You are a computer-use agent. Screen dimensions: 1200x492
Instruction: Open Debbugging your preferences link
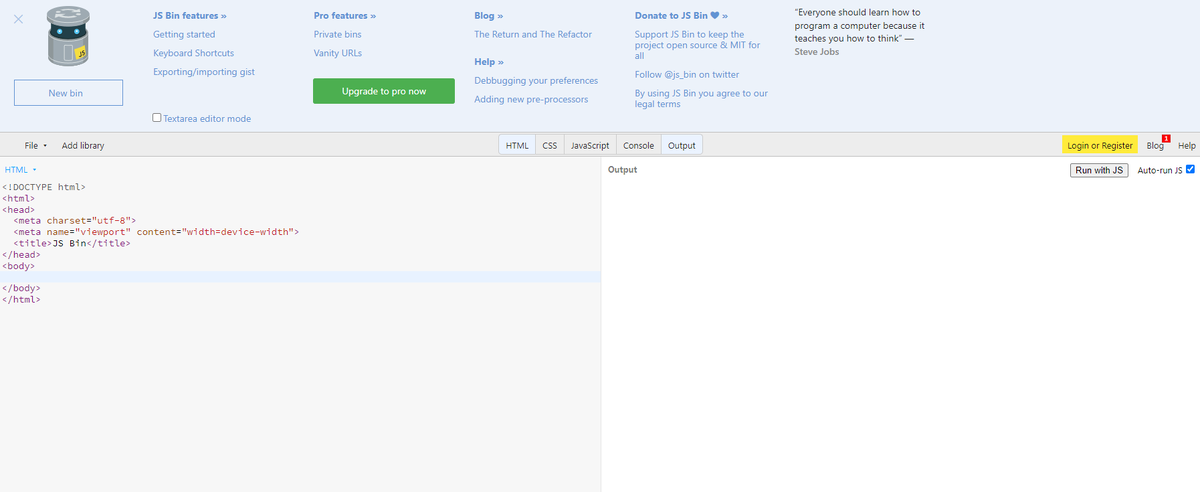[536, 80]
